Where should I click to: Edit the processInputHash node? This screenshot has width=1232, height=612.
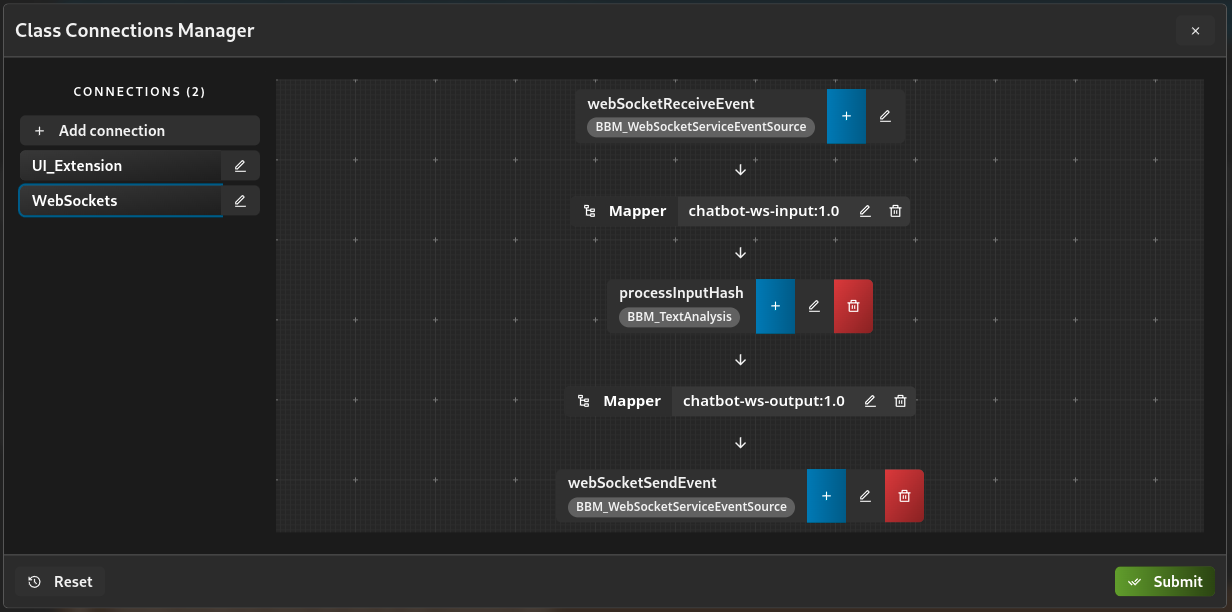[x=814, y=306]
